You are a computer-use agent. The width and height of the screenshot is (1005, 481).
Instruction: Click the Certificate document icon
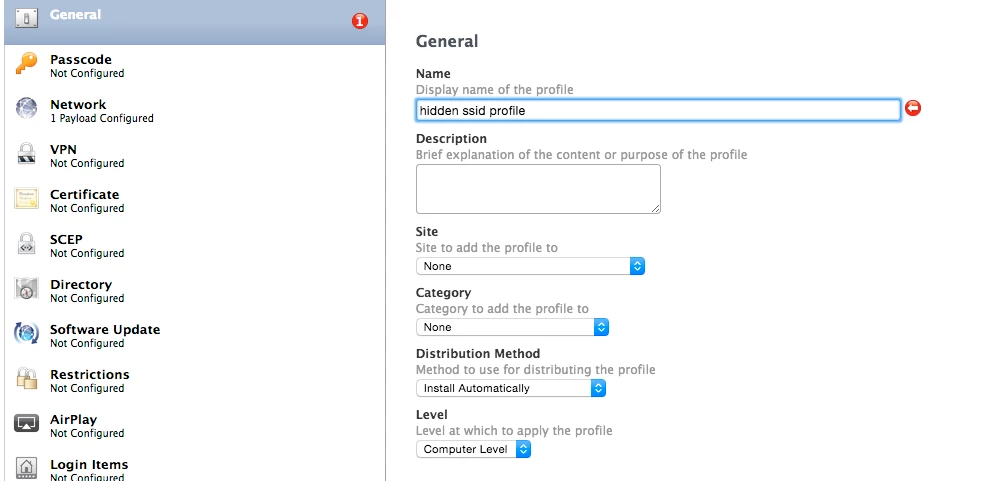27,199
